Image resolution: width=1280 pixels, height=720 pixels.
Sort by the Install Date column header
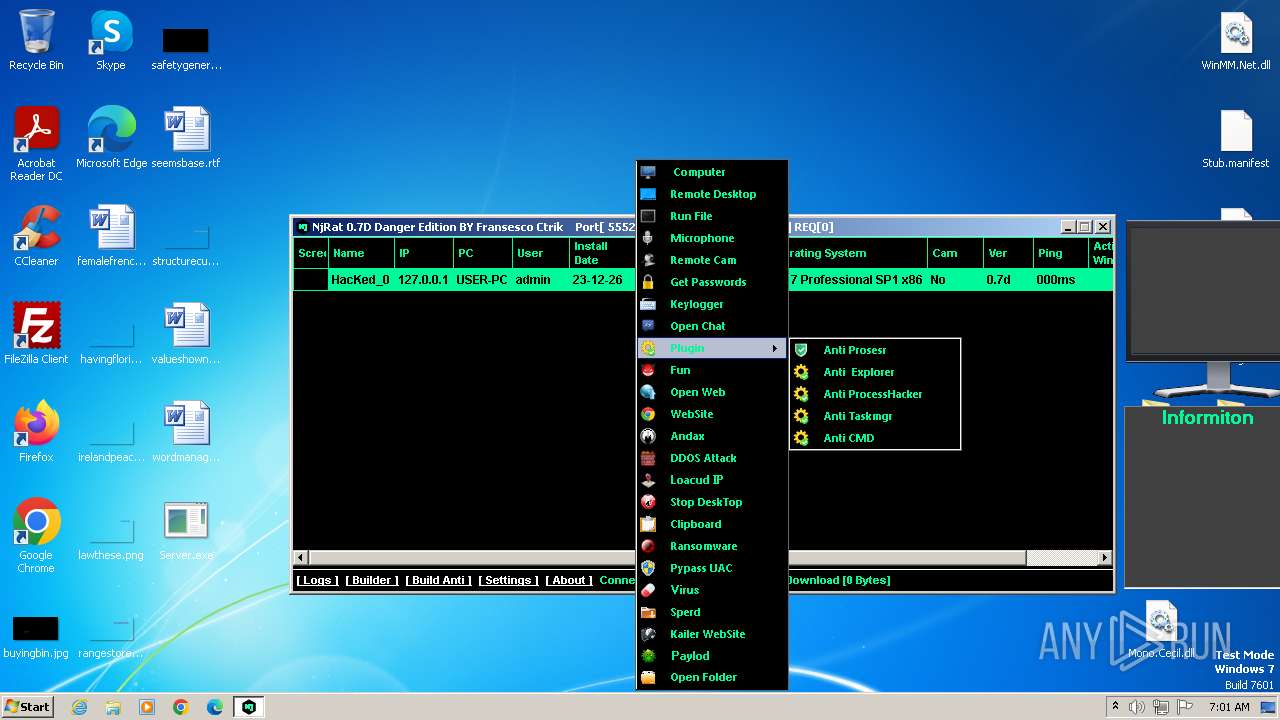602,253
